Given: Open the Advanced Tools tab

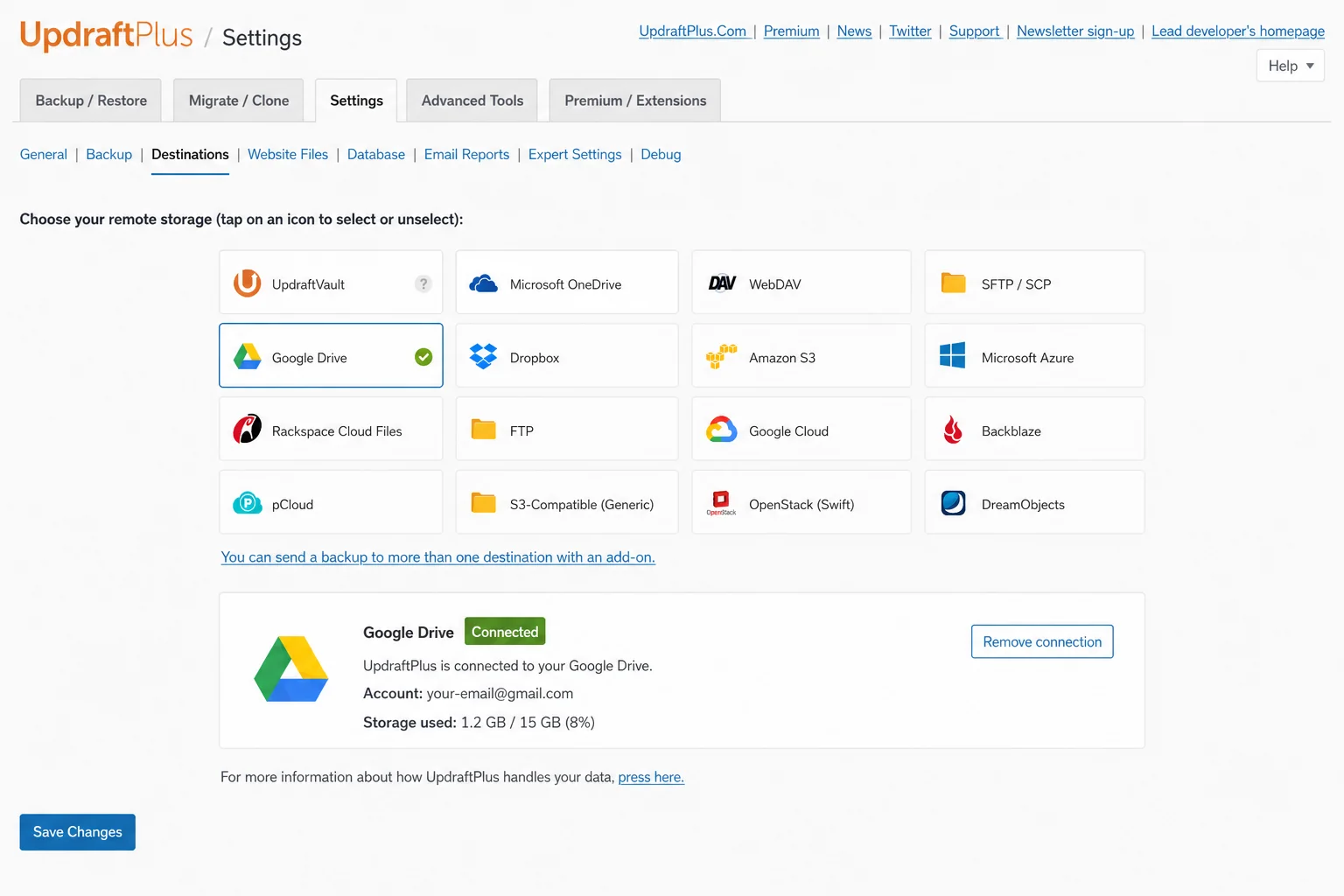Looking at the screenshot, I should (x=472, y=101).
